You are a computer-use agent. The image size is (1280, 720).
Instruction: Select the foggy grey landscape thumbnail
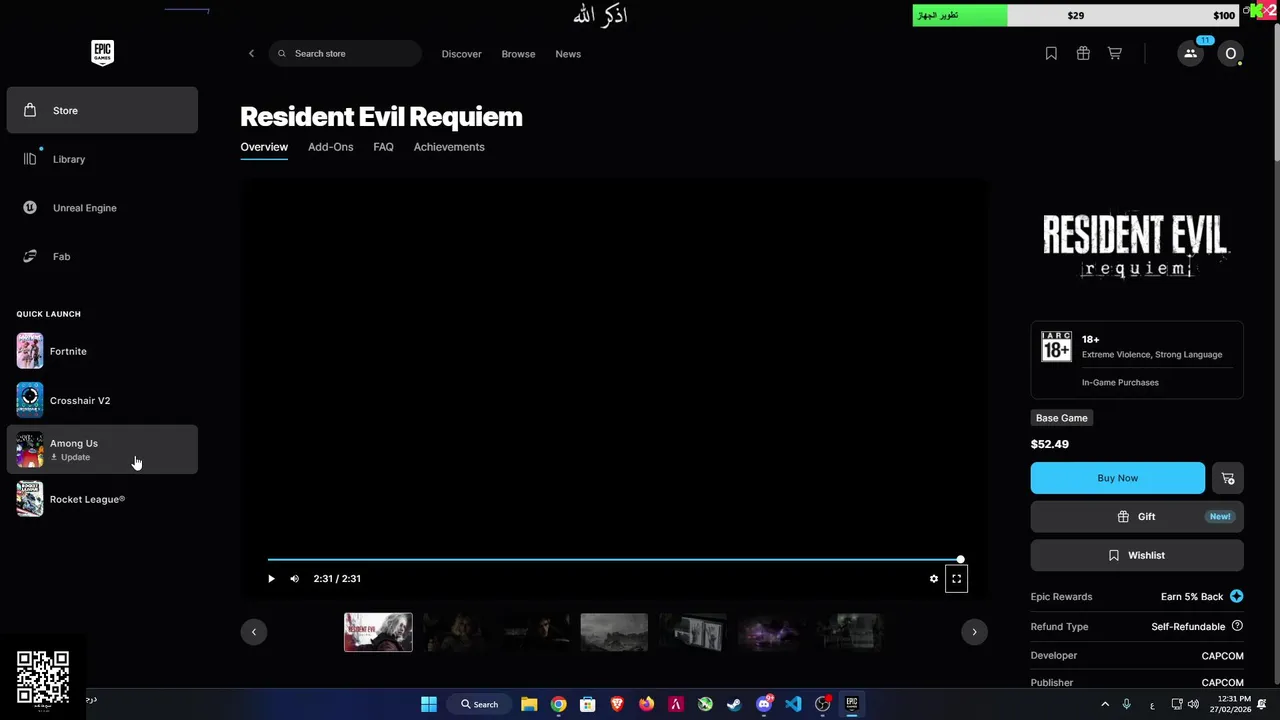tap(614, 632)
